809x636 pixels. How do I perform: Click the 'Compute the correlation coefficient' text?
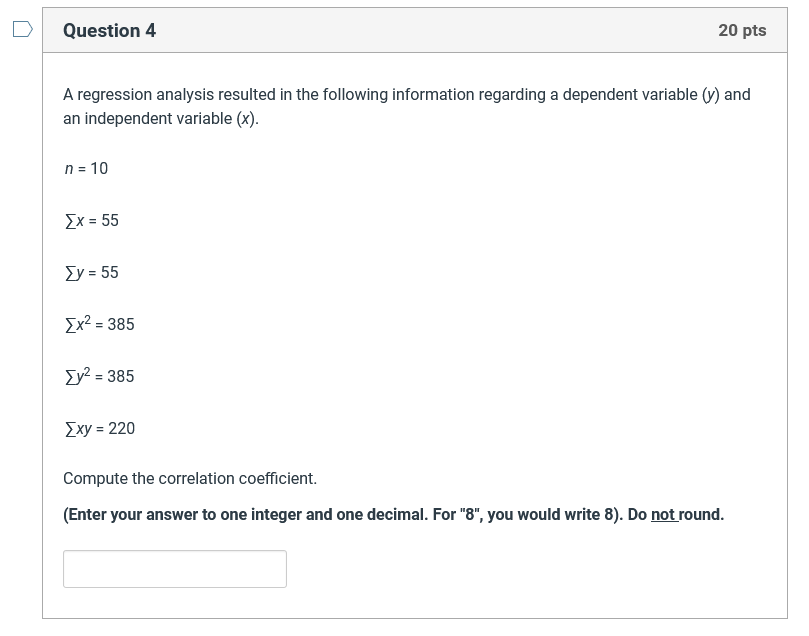pos(190,478)
